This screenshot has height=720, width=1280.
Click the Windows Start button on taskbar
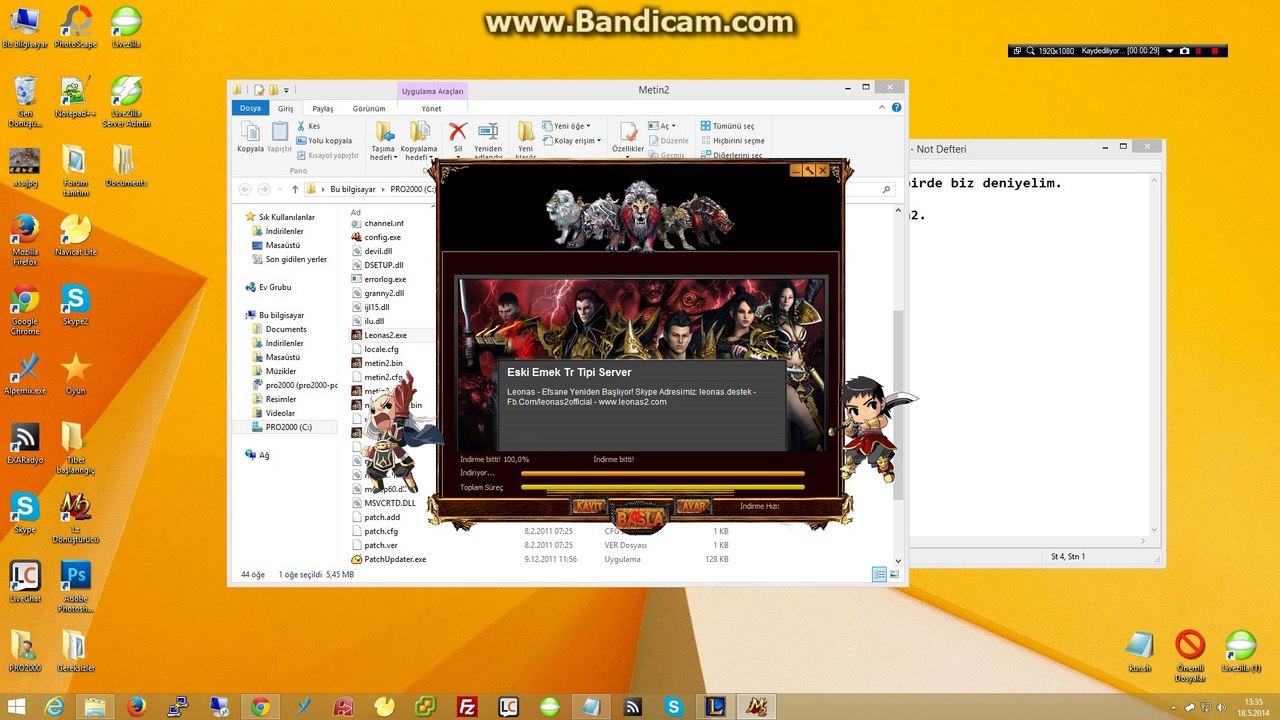pos(14,707)
